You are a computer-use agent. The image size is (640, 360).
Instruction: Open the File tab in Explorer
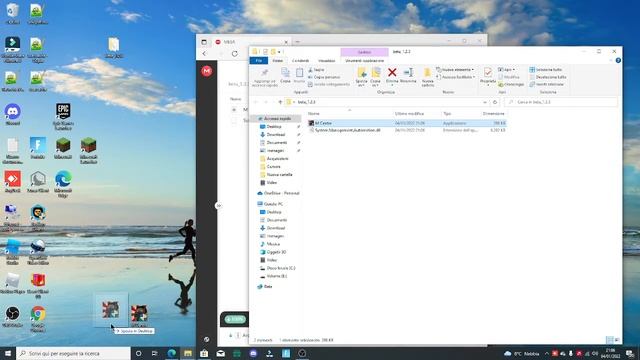click(258, 60)
